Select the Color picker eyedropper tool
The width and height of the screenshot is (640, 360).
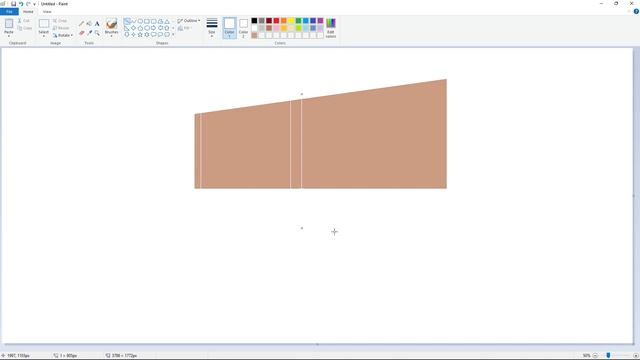pyautogui.click(x=89, y=33)
